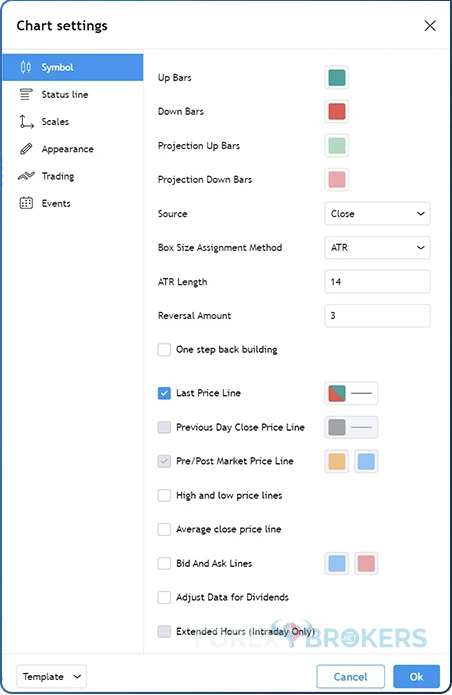Screen dimensions: 452x695
Task: Enable Bid And Ask Lines checkbox
Action: pos(164,563)
